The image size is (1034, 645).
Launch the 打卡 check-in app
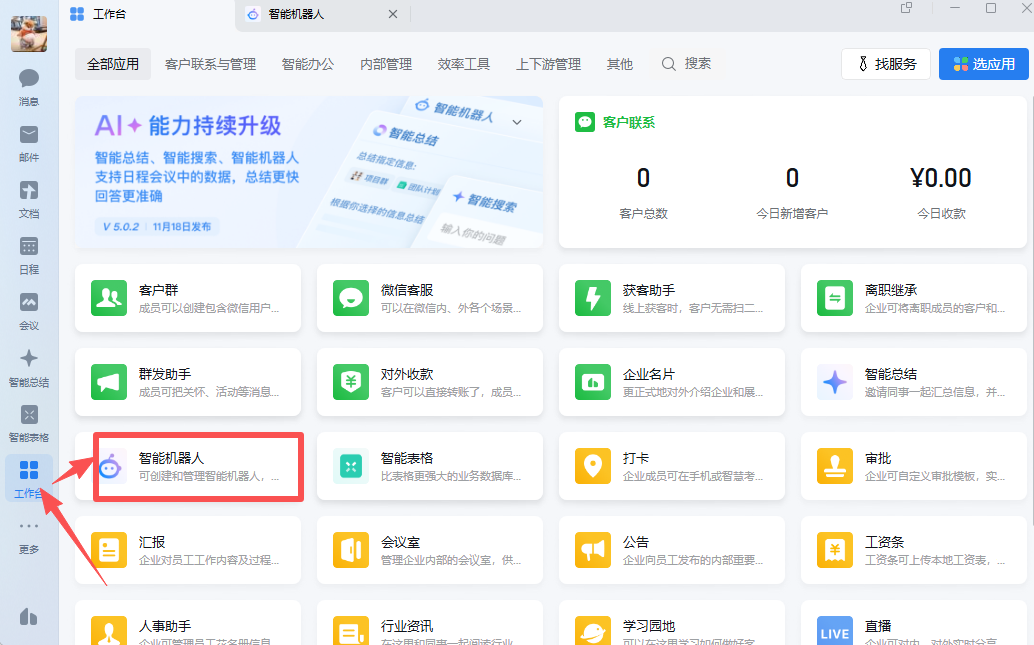point(671,466)
